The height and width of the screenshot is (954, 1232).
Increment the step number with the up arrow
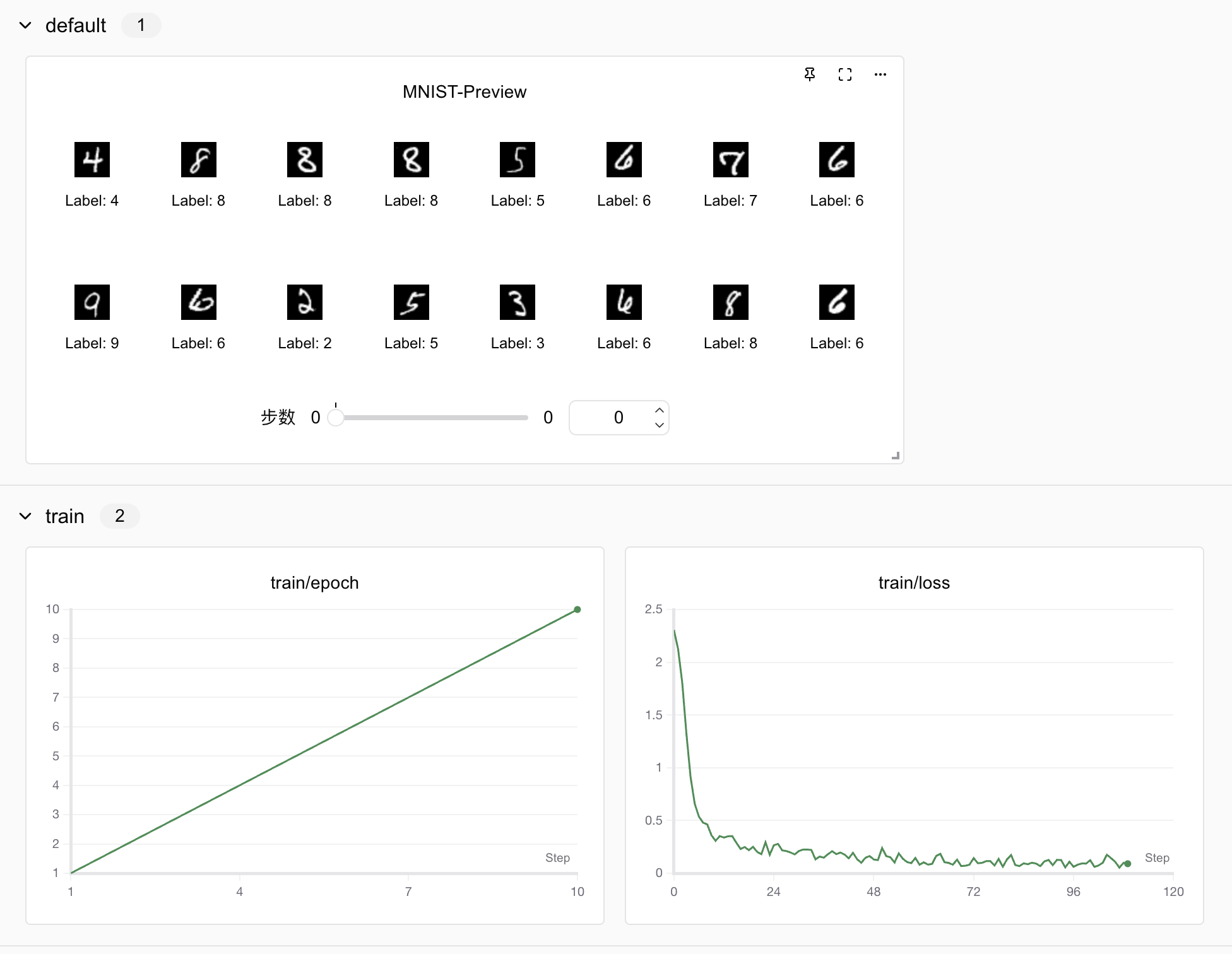(660, 410)
